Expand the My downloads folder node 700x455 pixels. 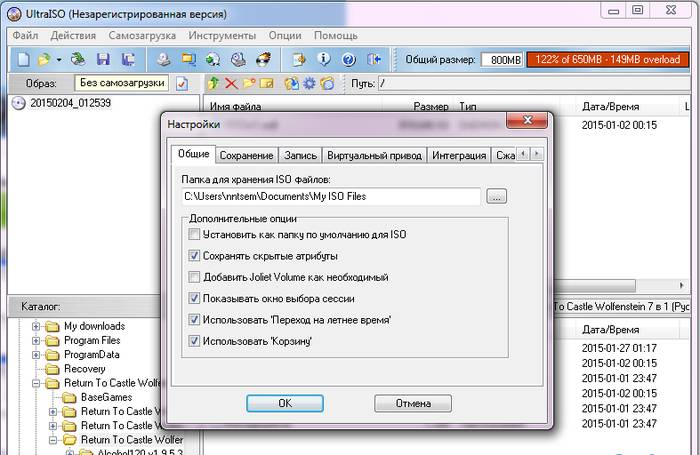point(36,326)
